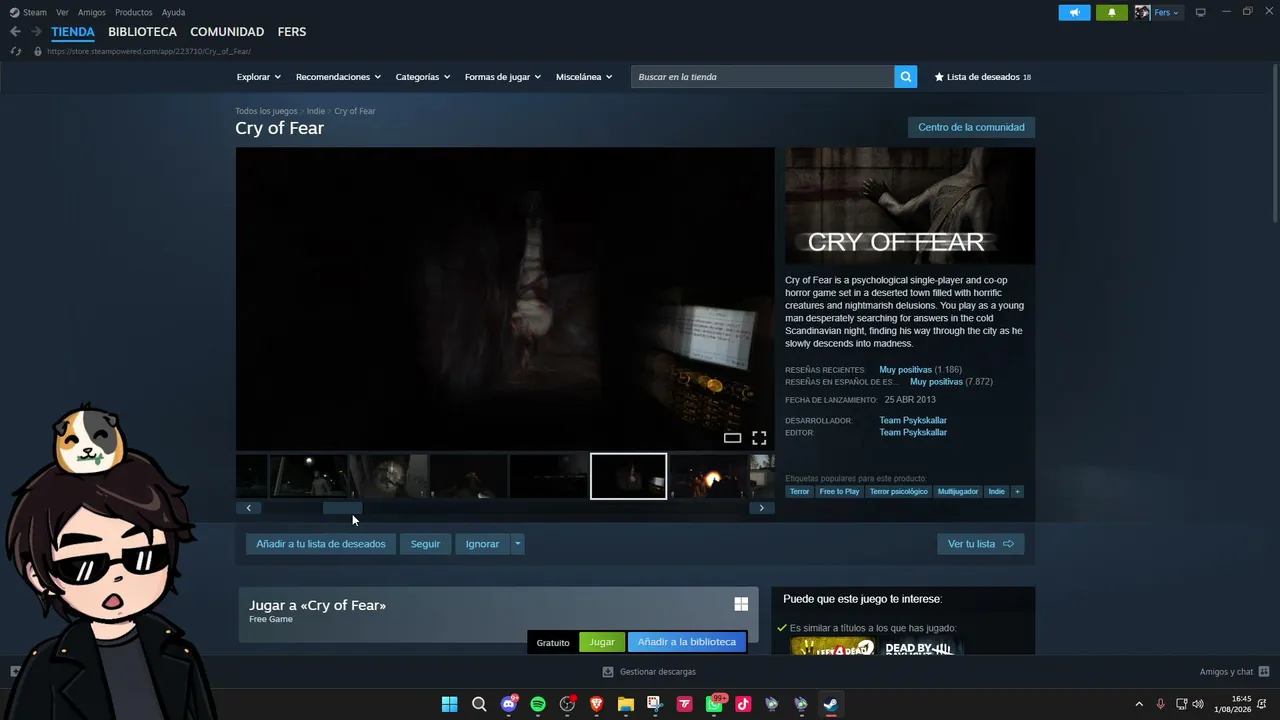Viewport: 1280px width, 720px height.
Task: Open Discord from the taskbar
Action: (x=509, y=704)
